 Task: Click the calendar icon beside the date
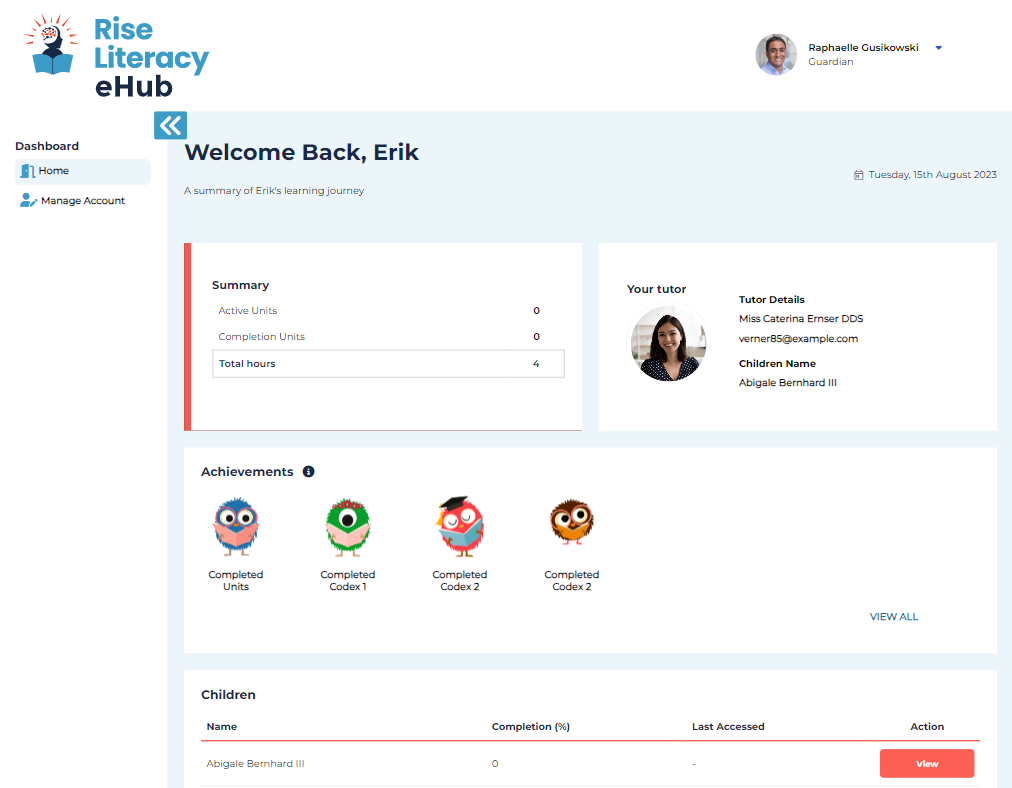(x=858, y=175)
